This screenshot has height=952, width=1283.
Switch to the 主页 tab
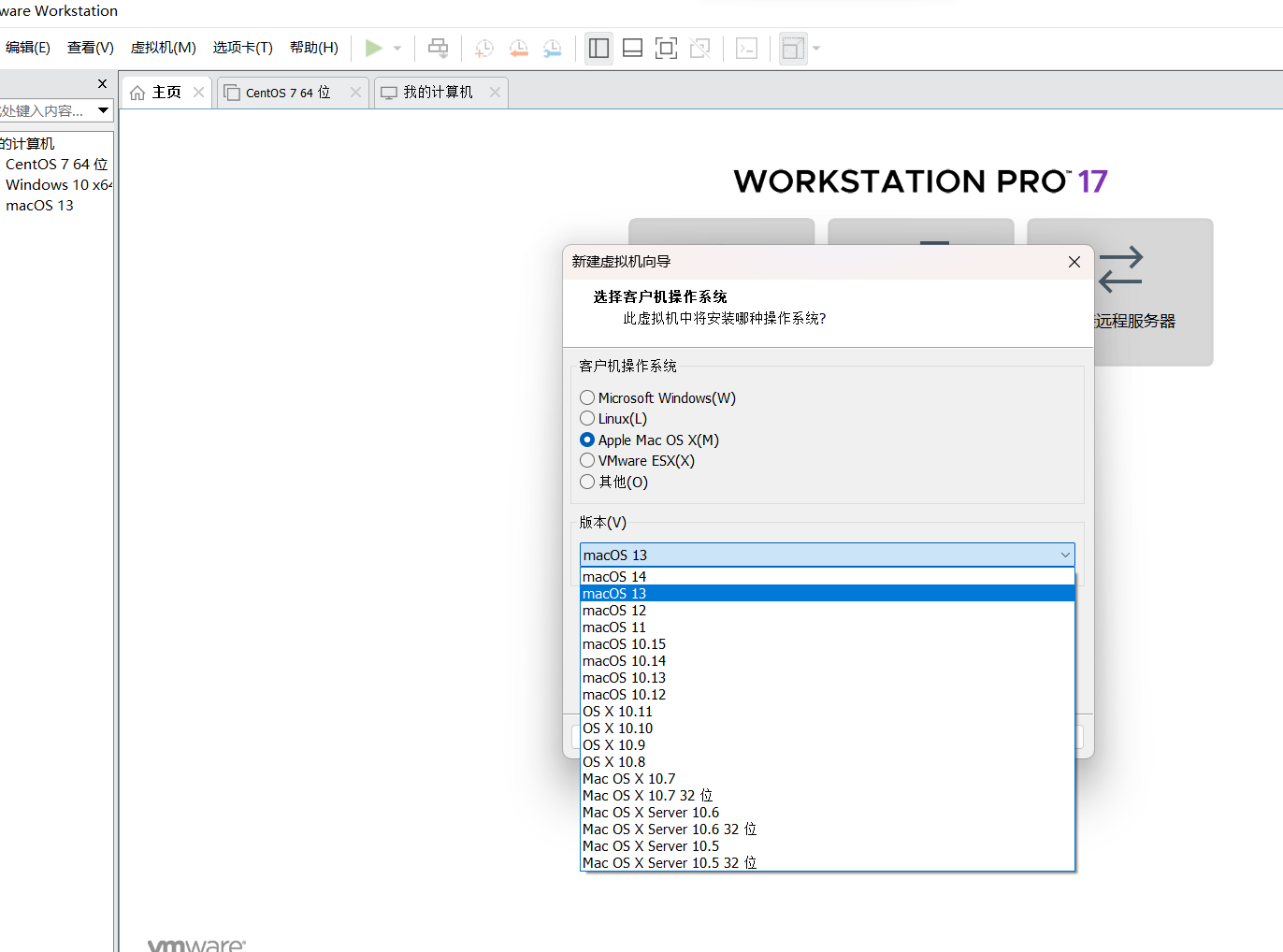pyautogui.click(x=166, y=93)
